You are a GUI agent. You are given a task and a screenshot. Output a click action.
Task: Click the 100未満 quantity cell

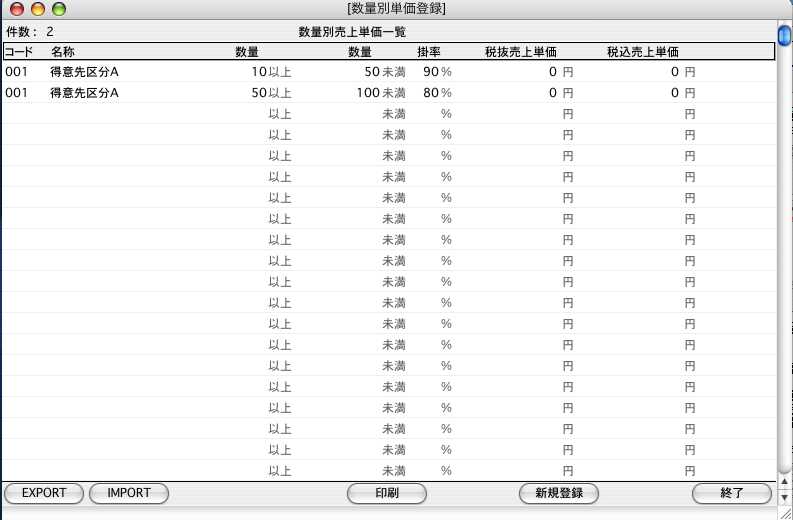coord(381,93)
